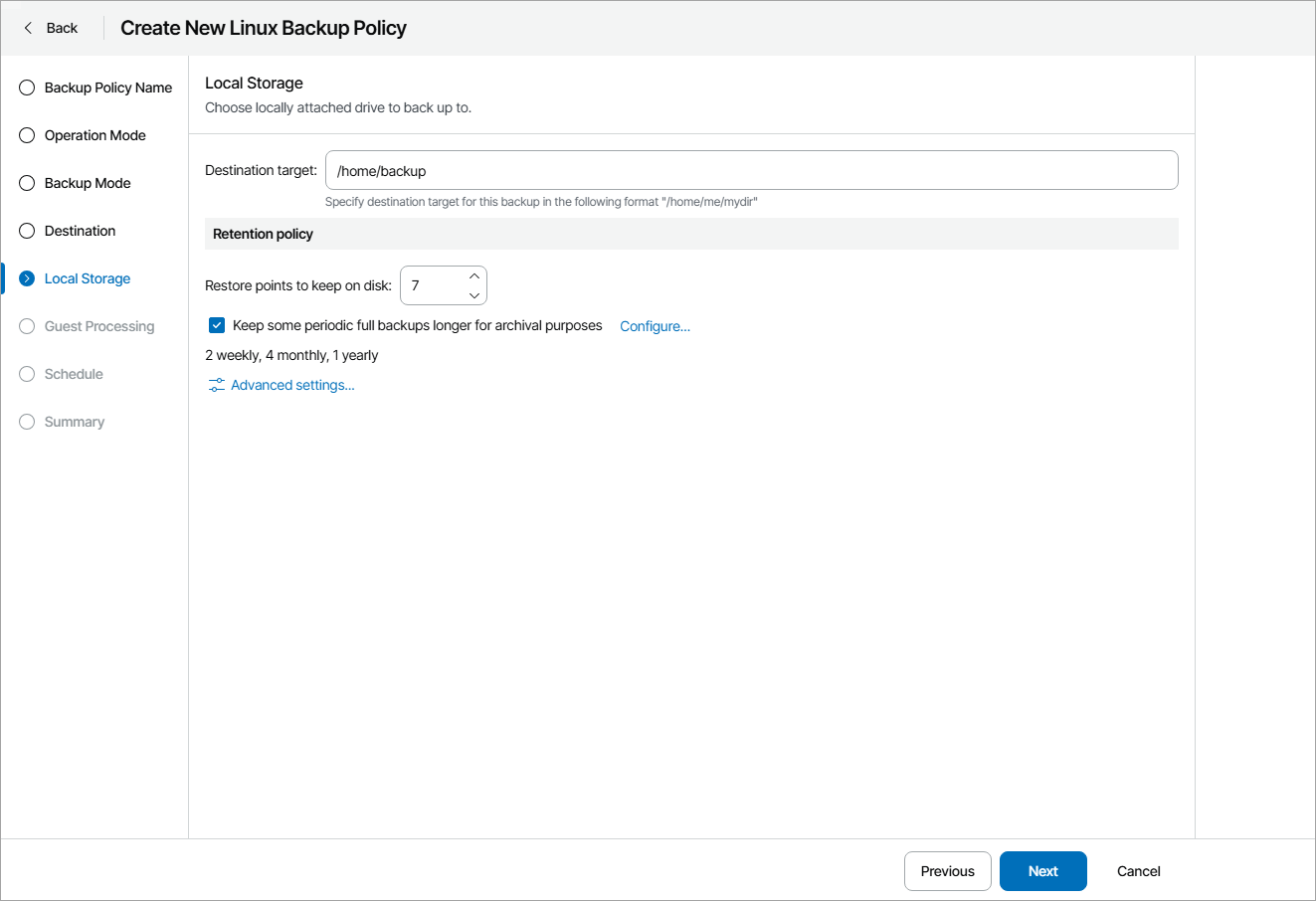Select the Backup Mode step icon
Image resolution: width=1316 pixels, height=901 pixels.
[26, 183]
